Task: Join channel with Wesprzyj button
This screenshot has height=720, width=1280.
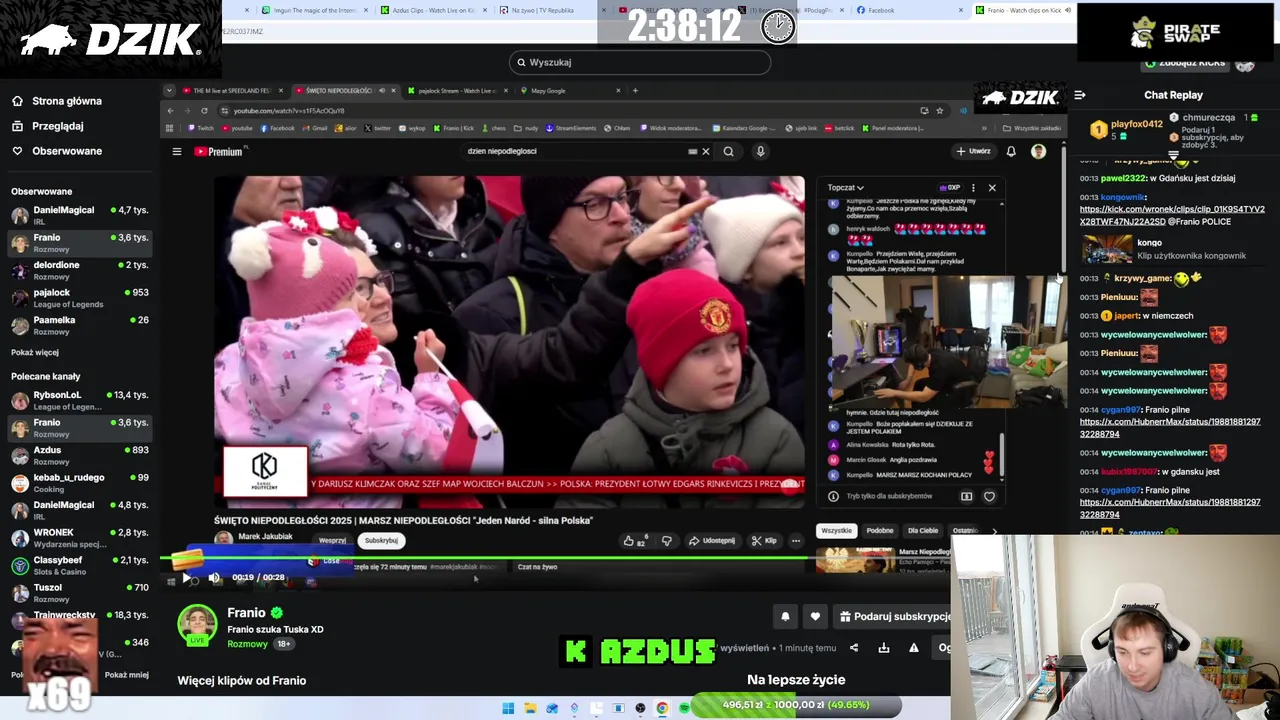Action: point(332,541)
